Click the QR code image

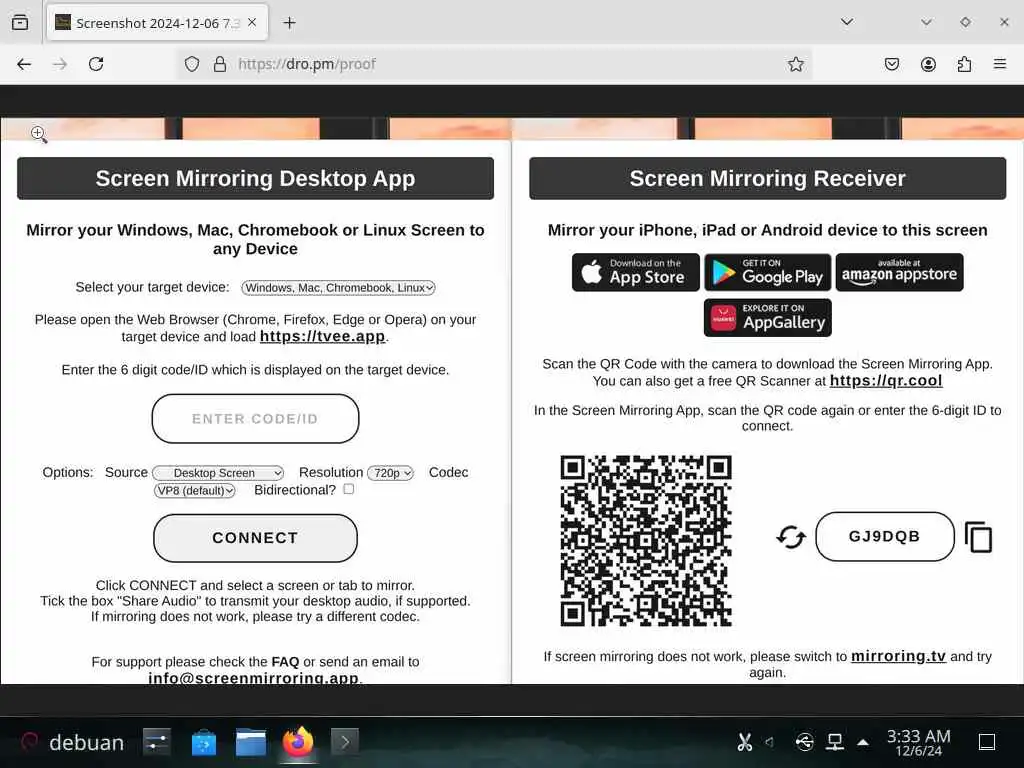tap(646, 541)
